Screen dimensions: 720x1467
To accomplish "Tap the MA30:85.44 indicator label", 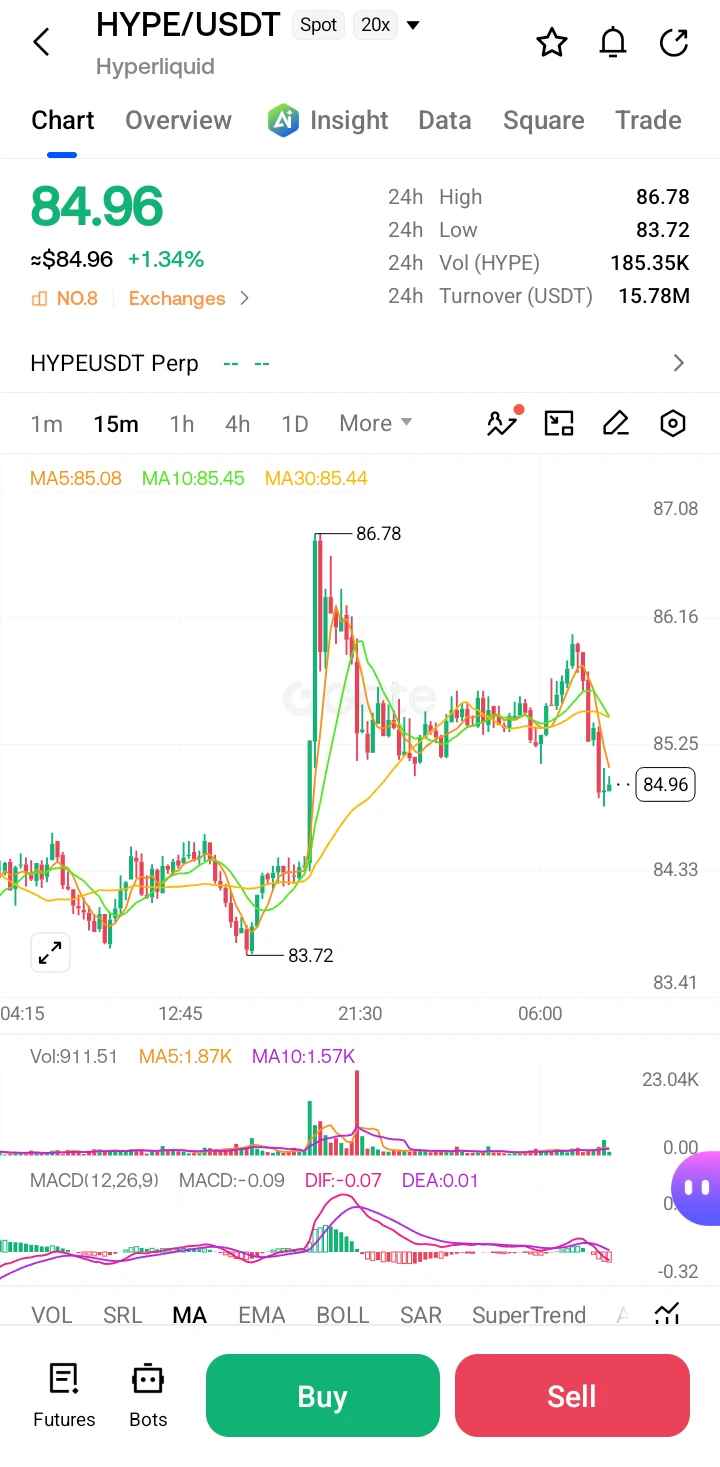I will coord(316,478).
